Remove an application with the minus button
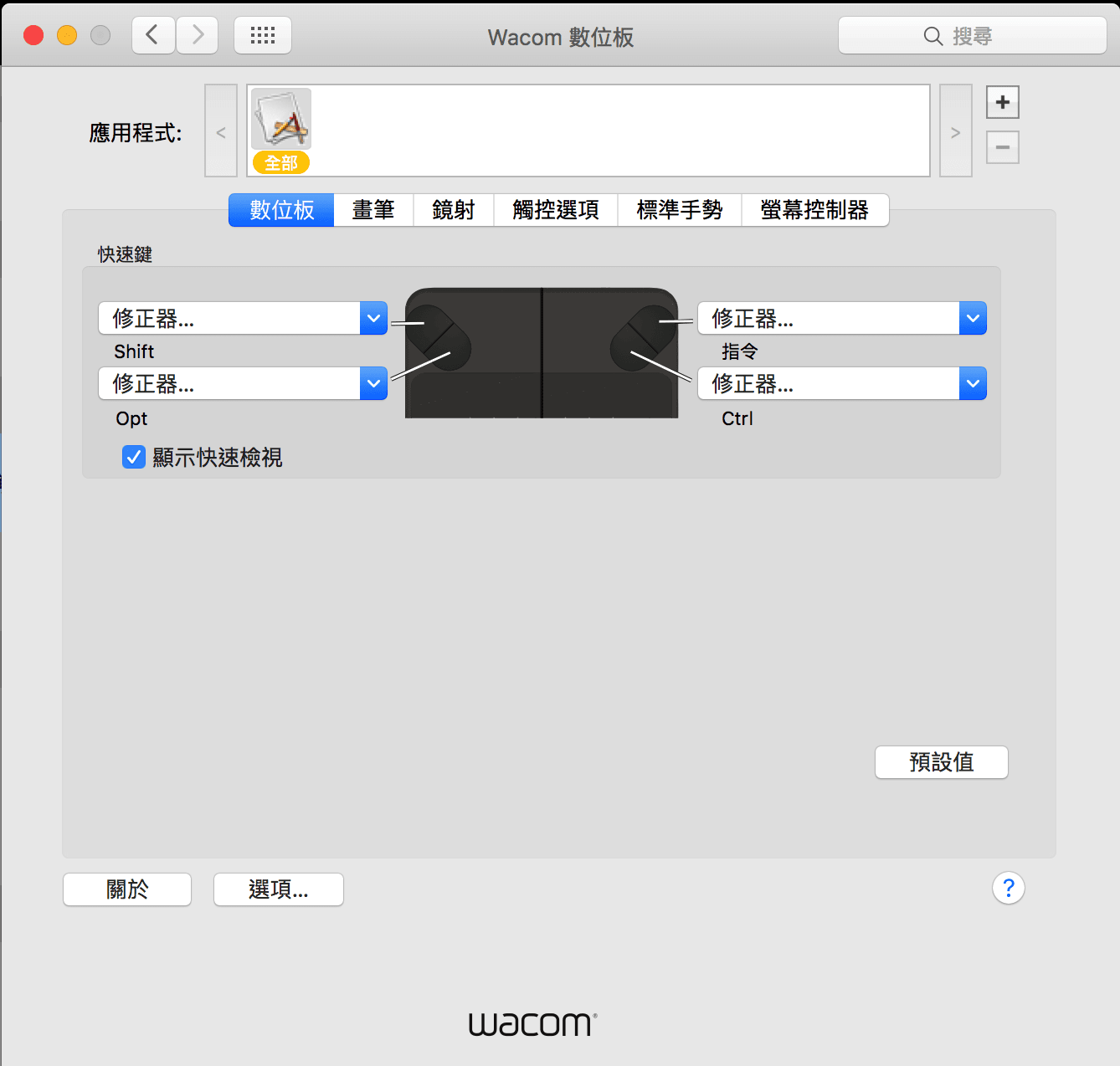The image size is (1120, 1066). coord(1003,147)
